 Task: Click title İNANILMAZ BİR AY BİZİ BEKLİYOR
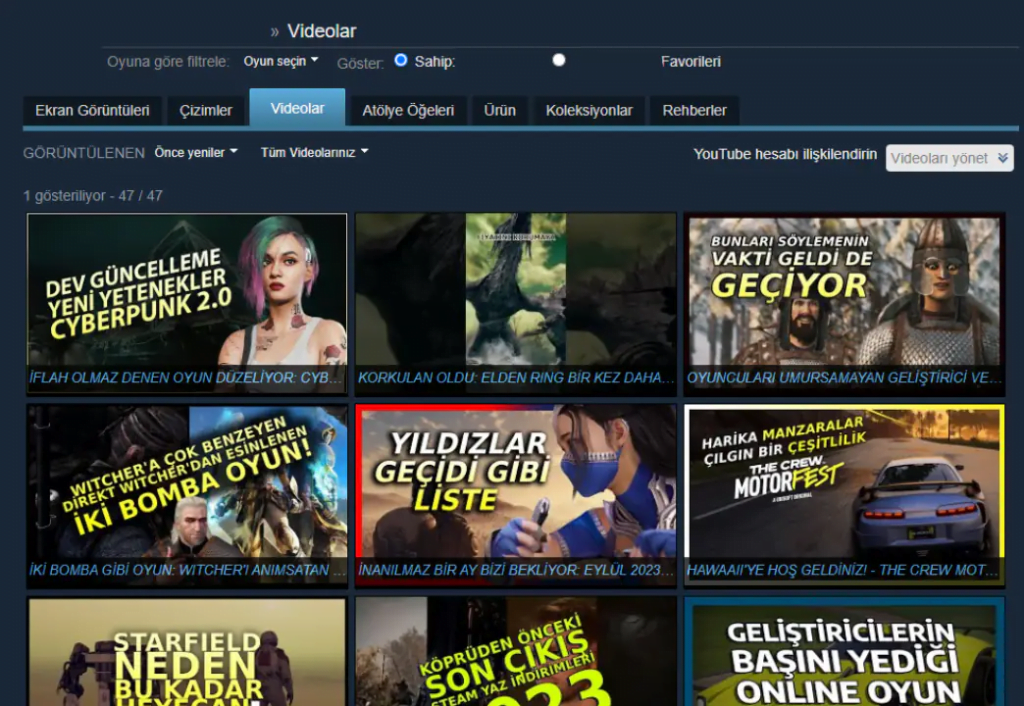pos(516,570)
